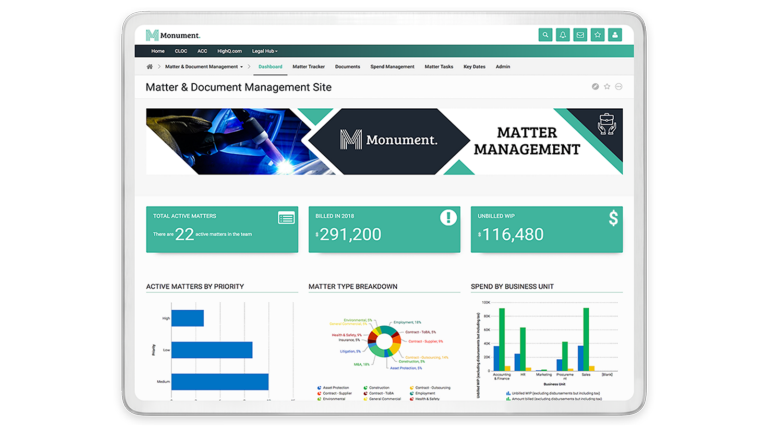The image size is (768, 432).
Task: Click the circled minus icon beside title
Action: [x=619, y=87]
